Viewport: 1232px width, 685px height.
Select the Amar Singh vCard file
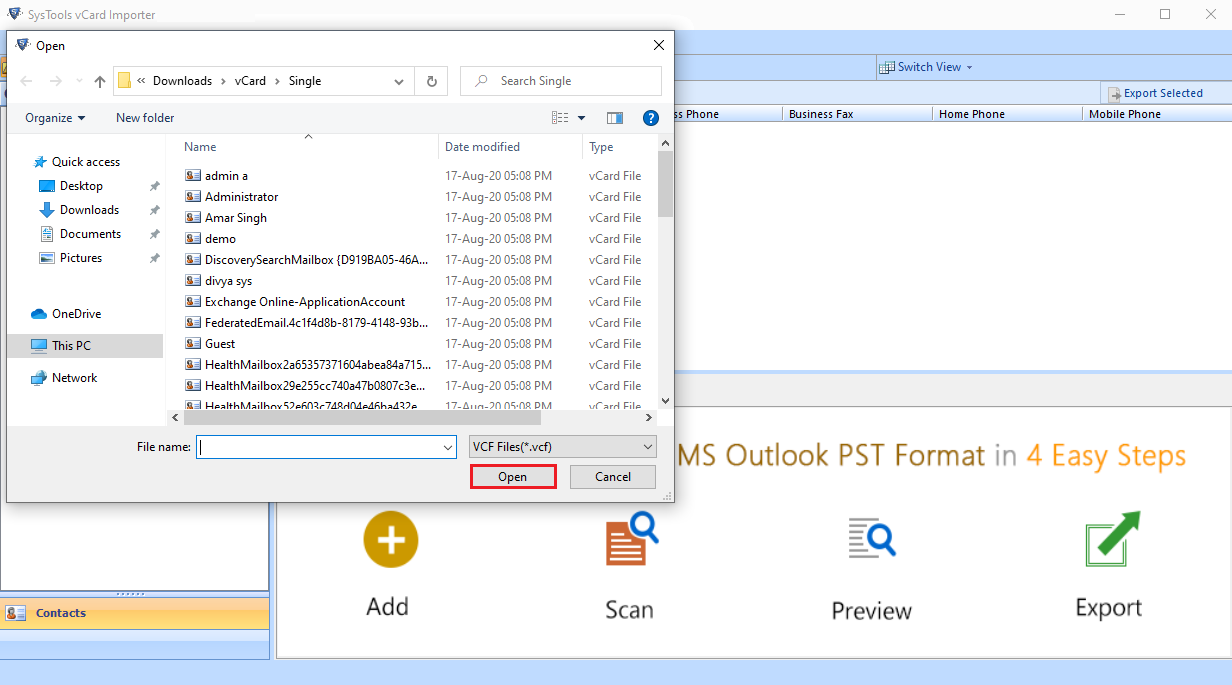coord(236,218)
